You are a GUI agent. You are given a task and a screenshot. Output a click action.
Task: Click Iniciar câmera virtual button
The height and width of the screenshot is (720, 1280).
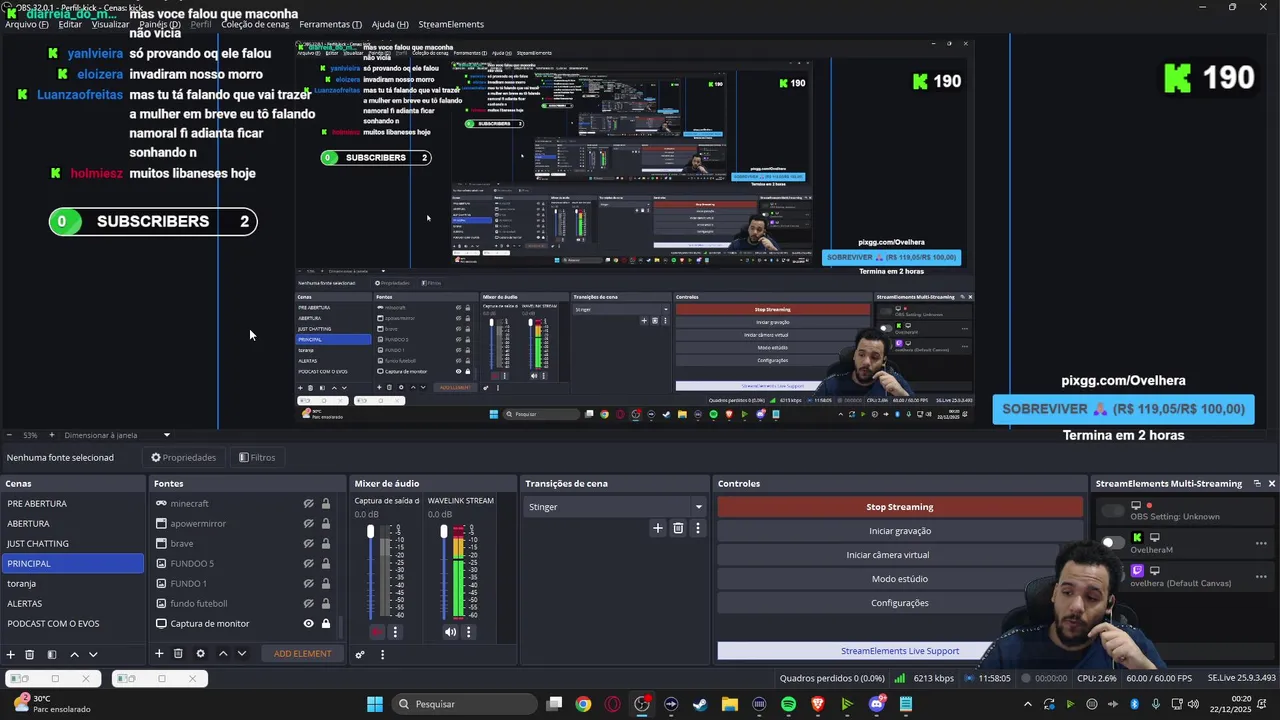[x=888, y=555]
